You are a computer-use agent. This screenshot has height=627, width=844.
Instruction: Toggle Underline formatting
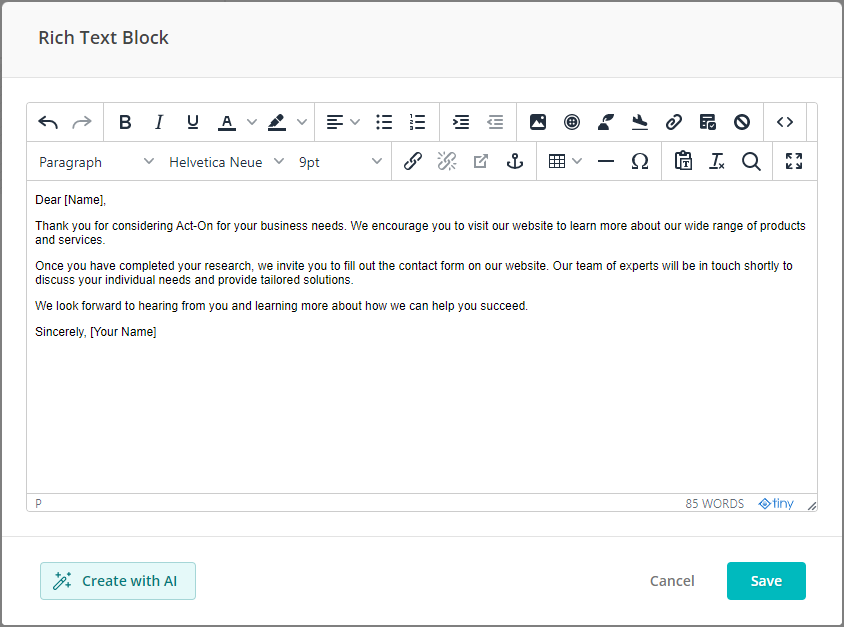[x=193, y=122]
